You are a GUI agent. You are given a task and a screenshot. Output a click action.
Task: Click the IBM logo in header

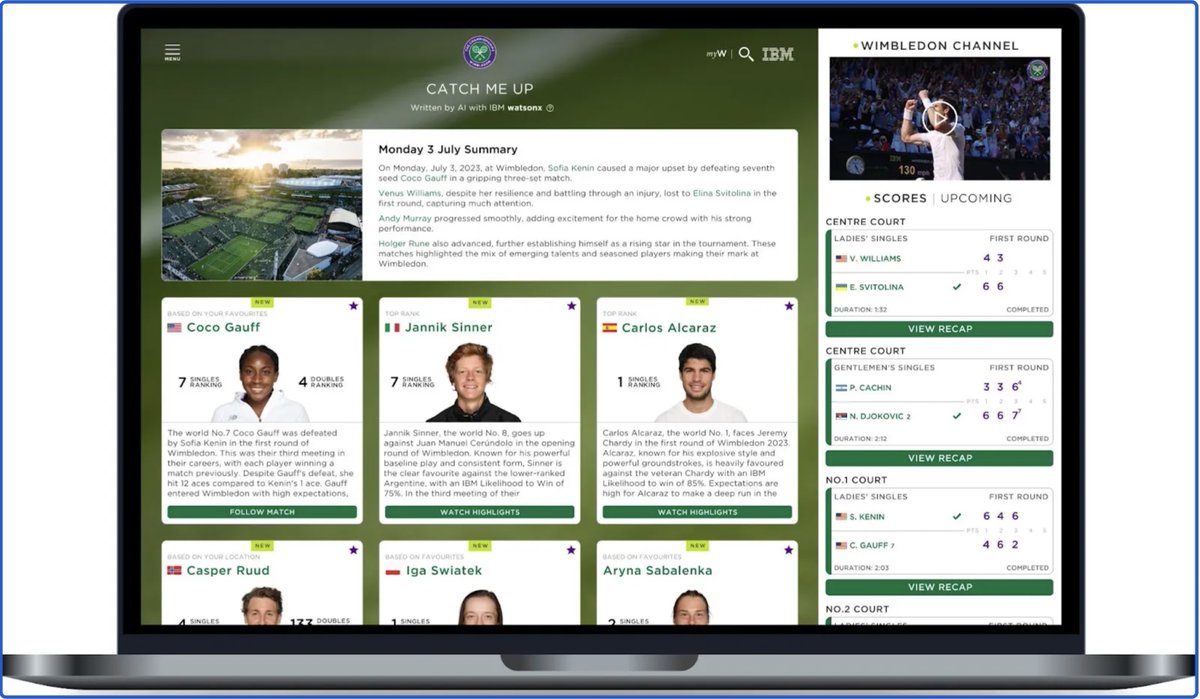778,54
